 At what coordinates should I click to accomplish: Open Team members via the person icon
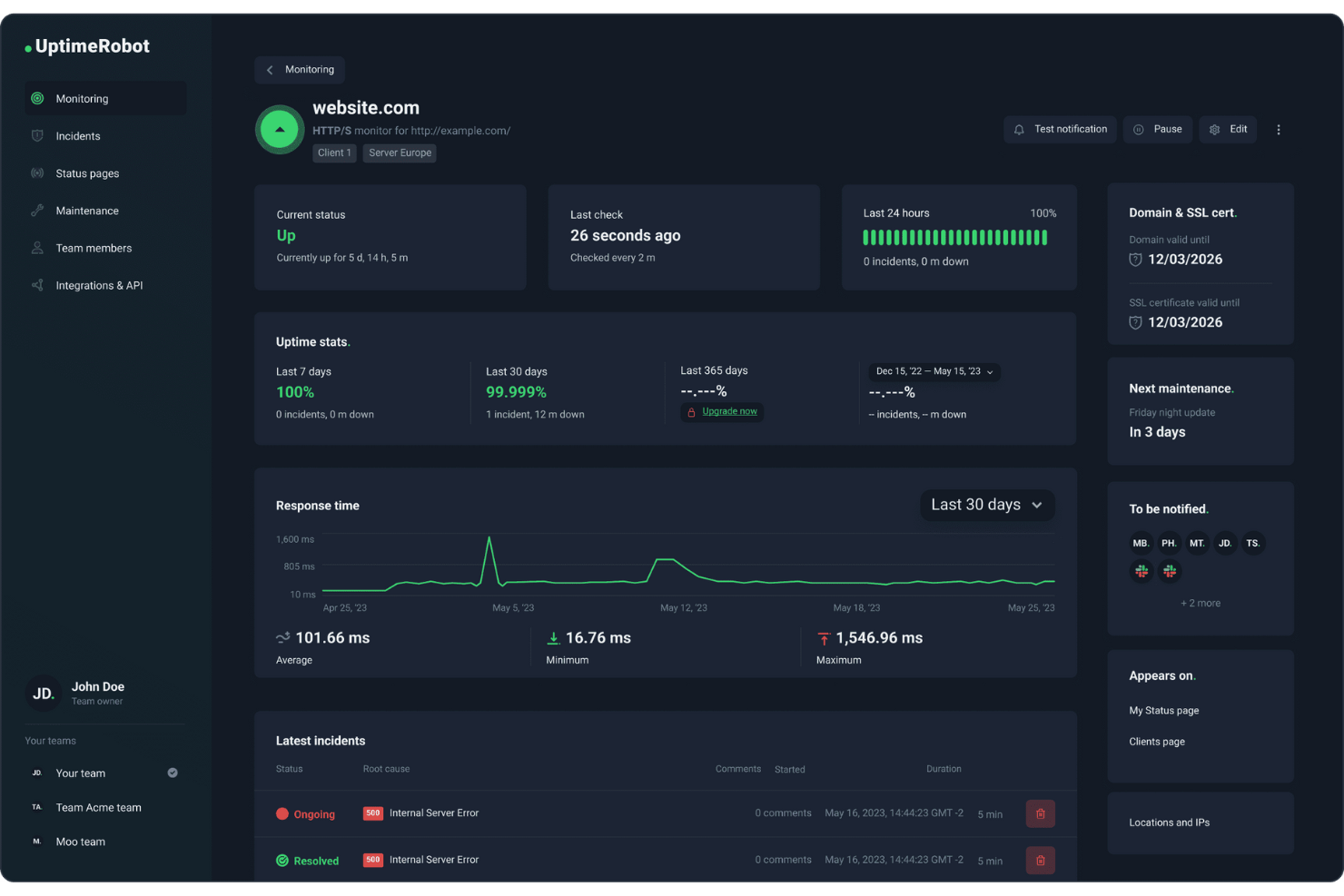(x=36, y=247)
